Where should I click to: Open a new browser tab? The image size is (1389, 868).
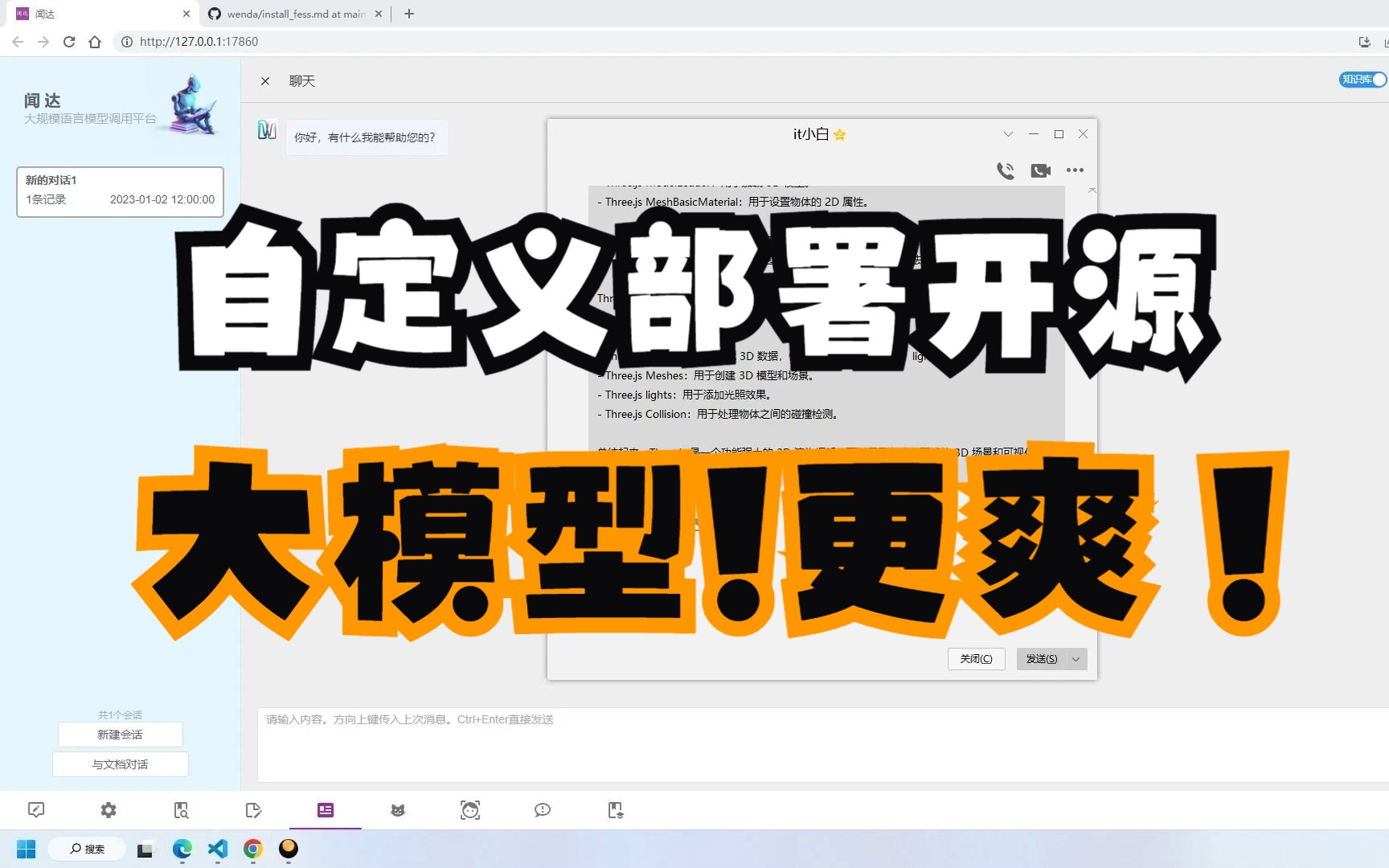(409, 14)
